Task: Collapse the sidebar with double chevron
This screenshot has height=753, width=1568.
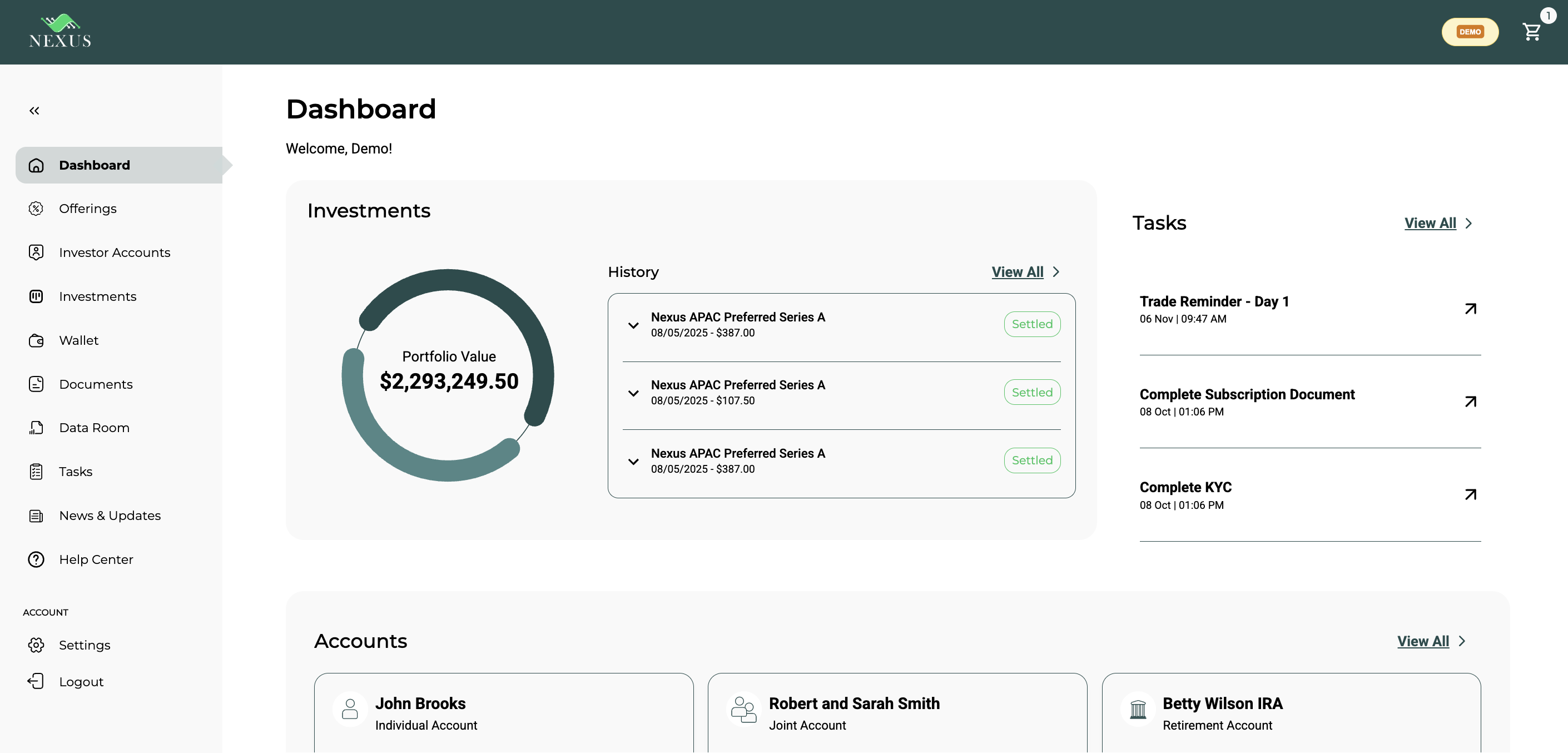Action: [x=34, y=111]
